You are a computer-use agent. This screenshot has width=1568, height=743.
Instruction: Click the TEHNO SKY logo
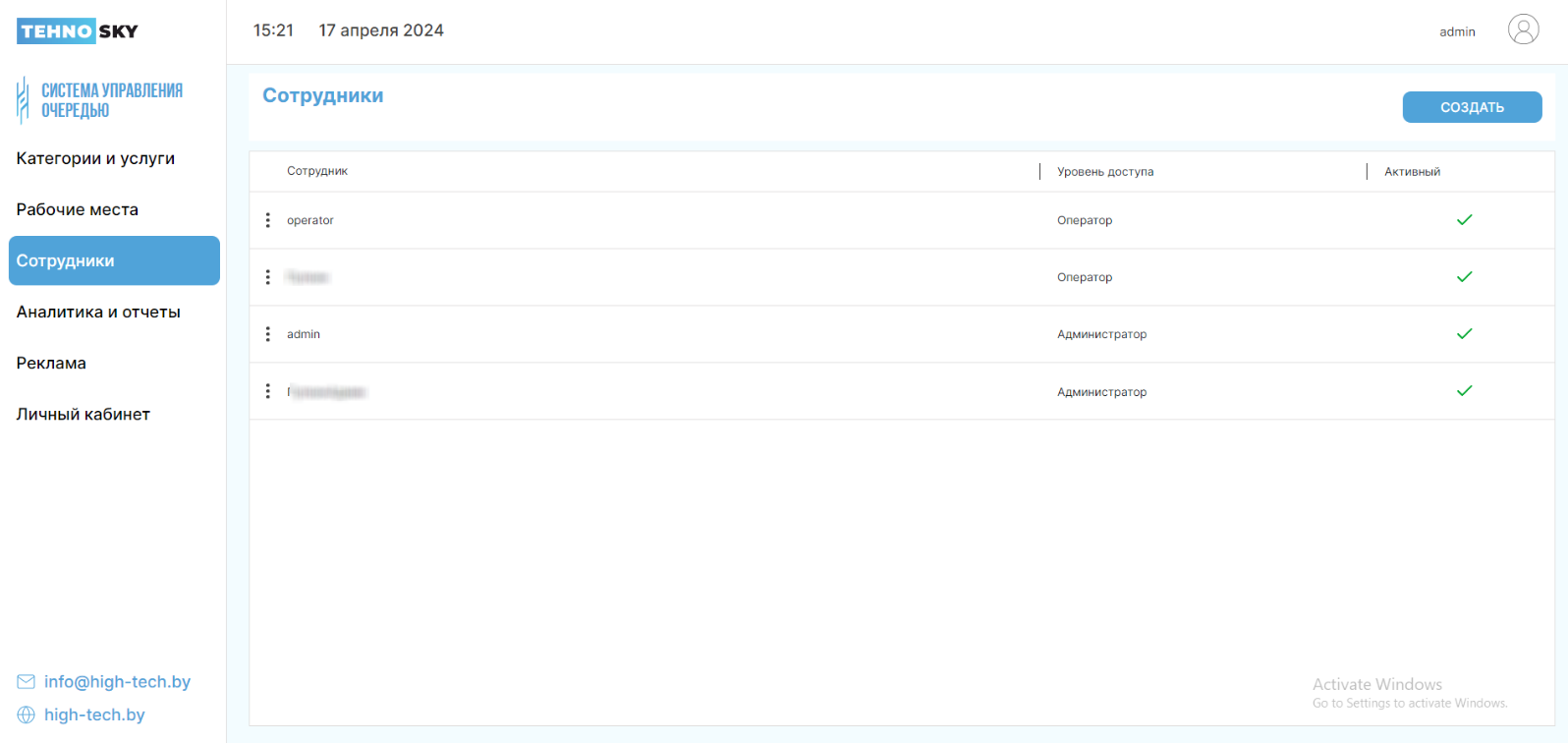(x=78, y=31)
